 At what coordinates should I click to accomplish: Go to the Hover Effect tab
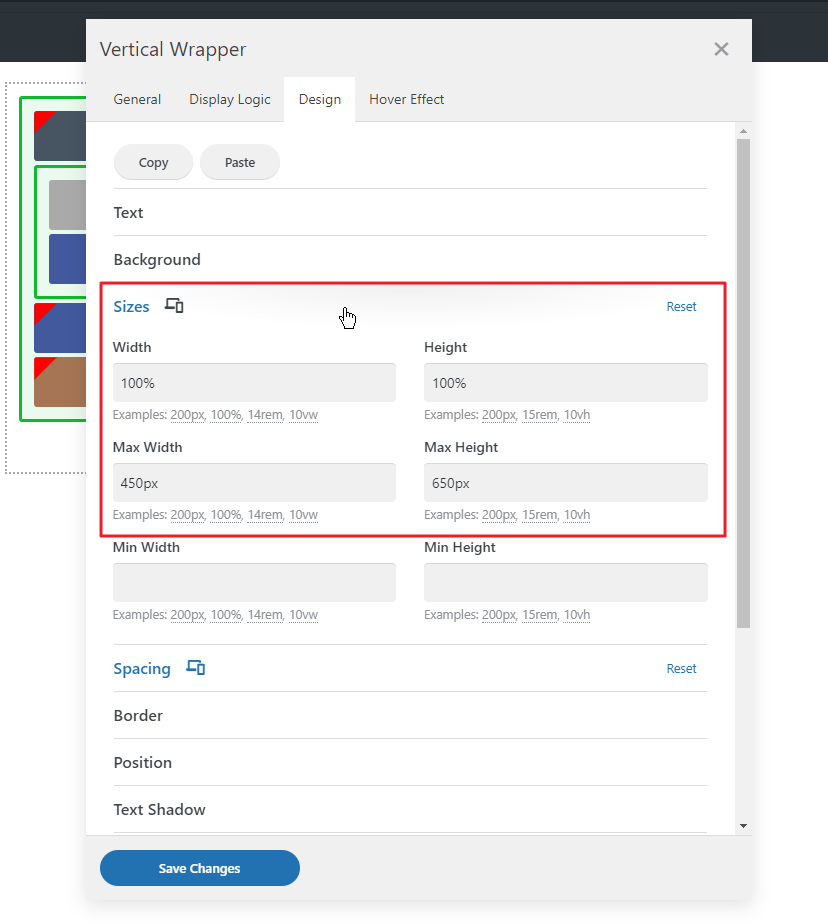click(407, 99)
